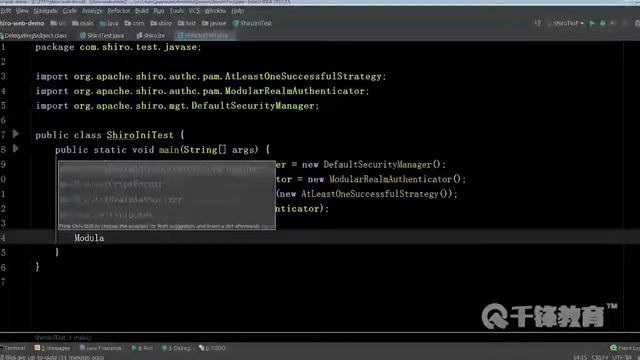Click the build project icon near run config

tap(538, 23)
